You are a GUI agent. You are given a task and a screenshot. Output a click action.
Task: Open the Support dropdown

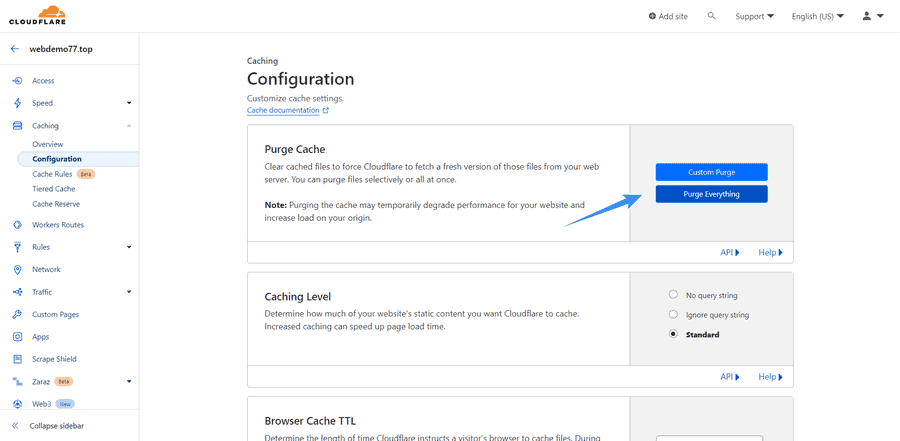(754, 16)
